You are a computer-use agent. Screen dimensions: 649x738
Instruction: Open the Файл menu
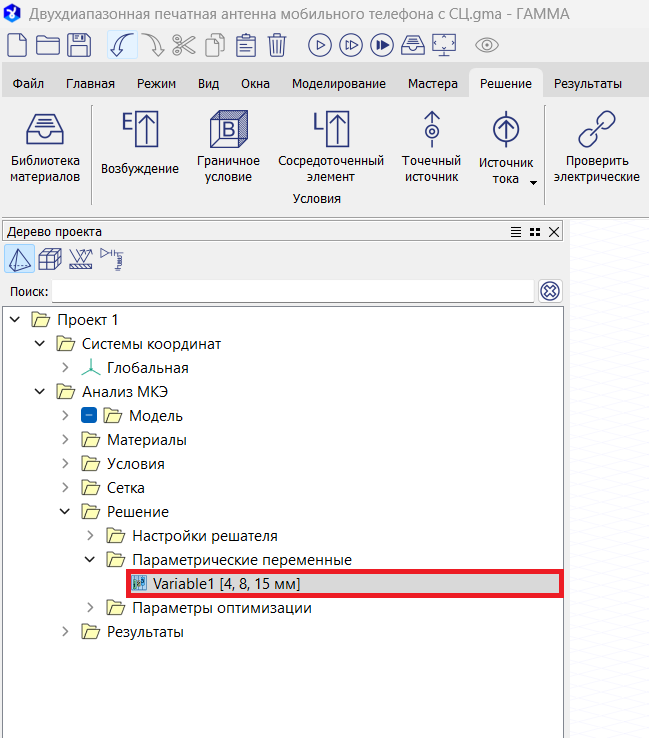tap(28, 84)
